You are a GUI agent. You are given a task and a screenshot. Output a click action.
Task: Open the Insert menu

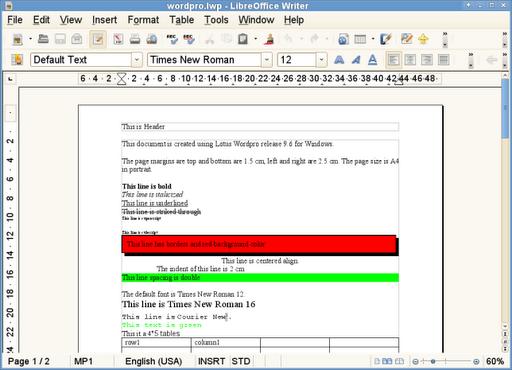tap(104, 20)
